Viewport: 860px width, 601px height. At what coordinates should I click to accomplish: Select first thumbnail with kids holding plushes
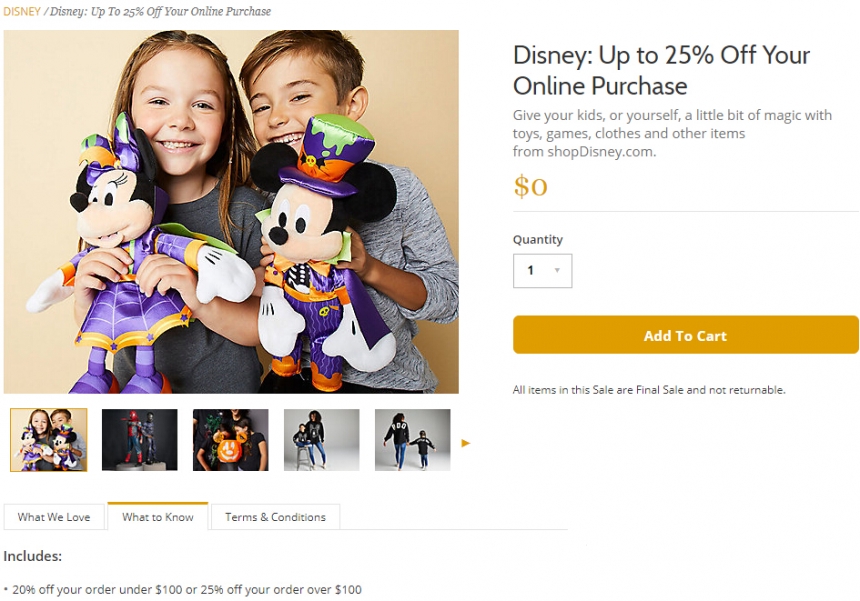click(x=48, y=439)
